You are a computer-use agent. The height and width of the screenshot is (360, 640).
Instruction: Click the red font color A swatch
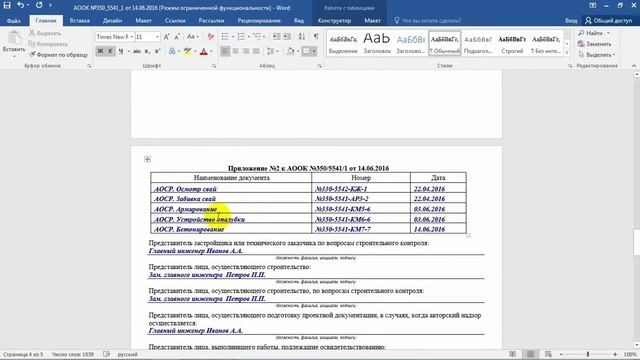[204, 51]
